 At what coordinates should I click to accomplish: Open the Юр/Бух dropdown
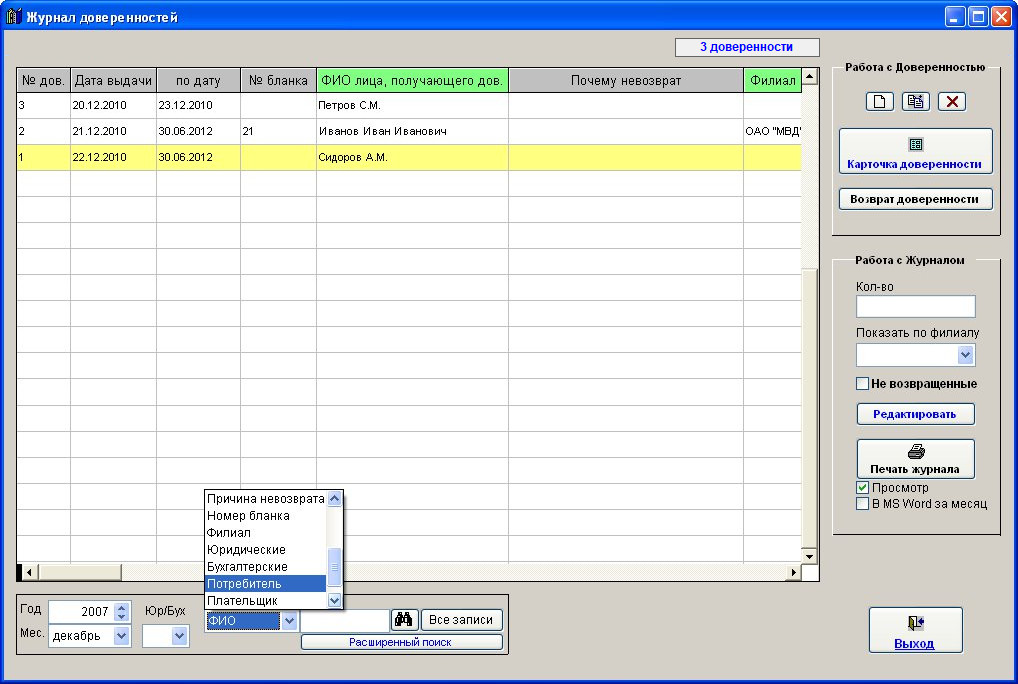[x=180, y=636]
